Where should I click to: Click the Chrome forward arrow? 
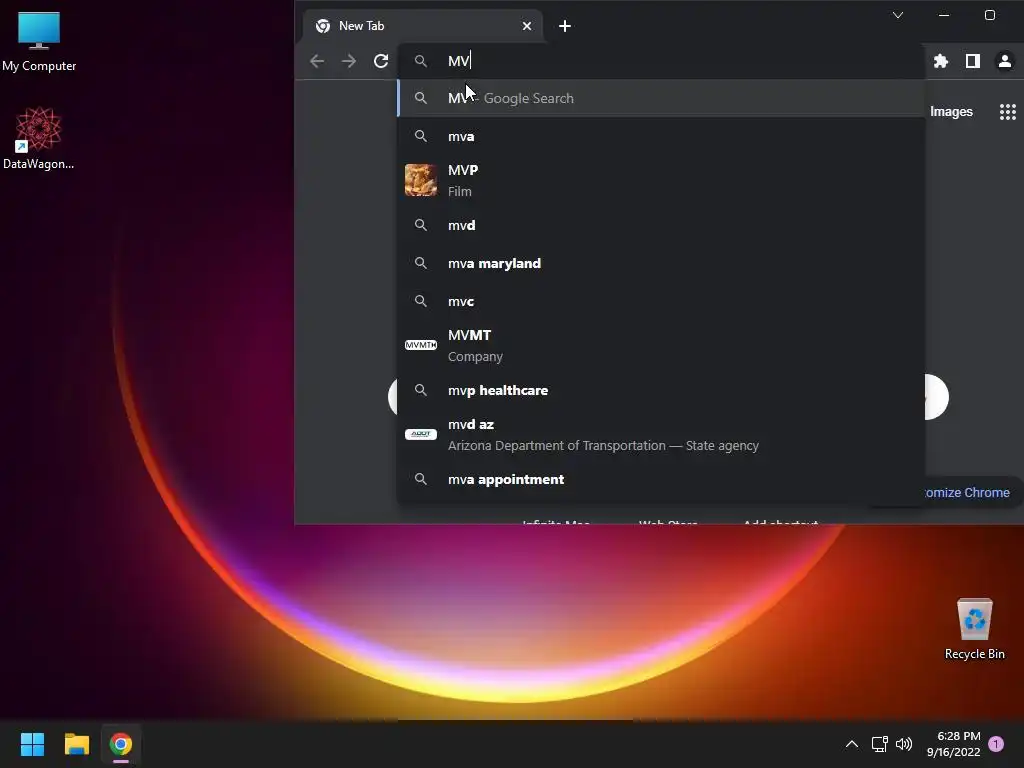pos(349,61)
